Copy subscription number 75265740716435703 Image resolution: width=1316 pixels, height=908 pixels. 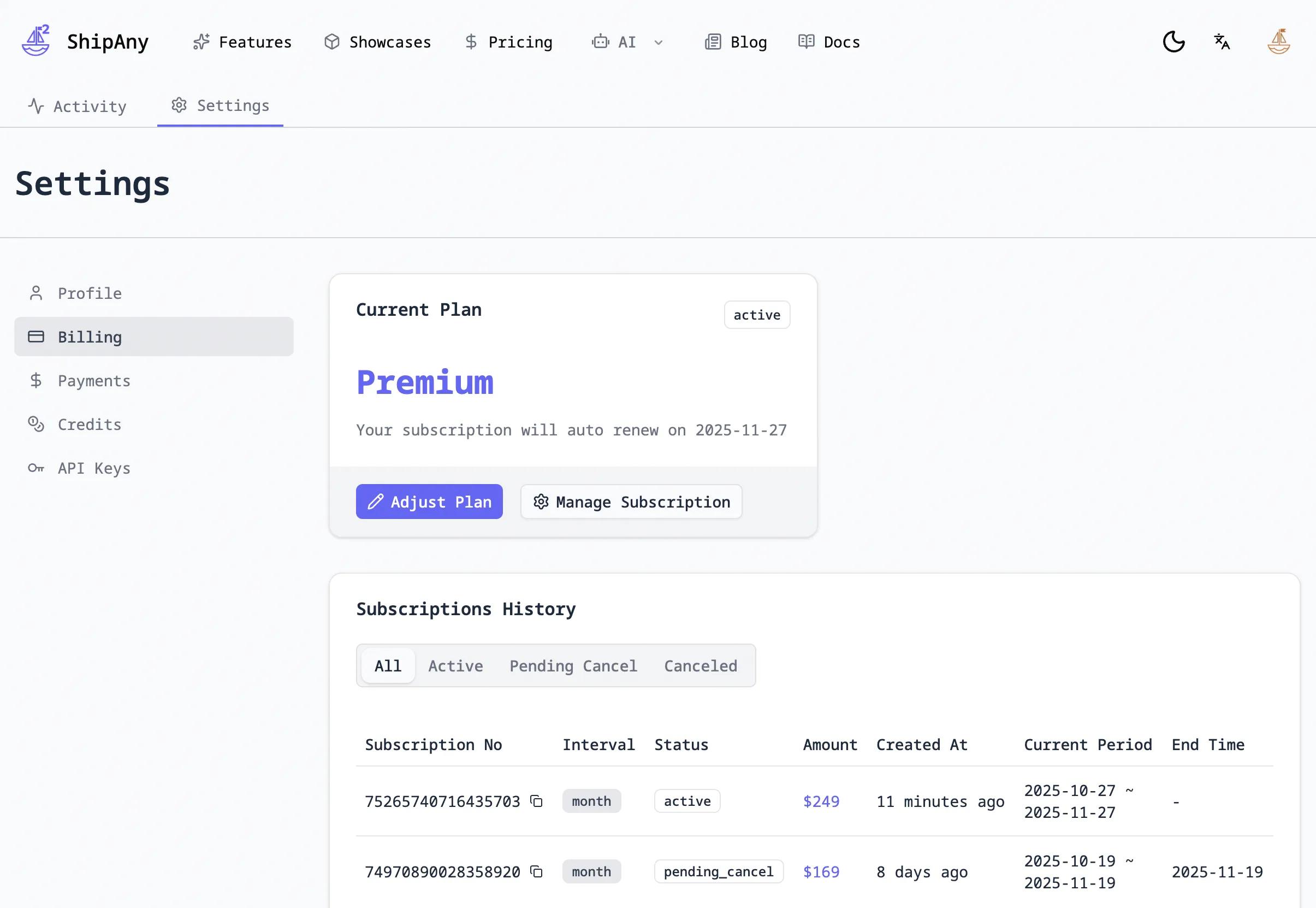[x=536, y=801]
